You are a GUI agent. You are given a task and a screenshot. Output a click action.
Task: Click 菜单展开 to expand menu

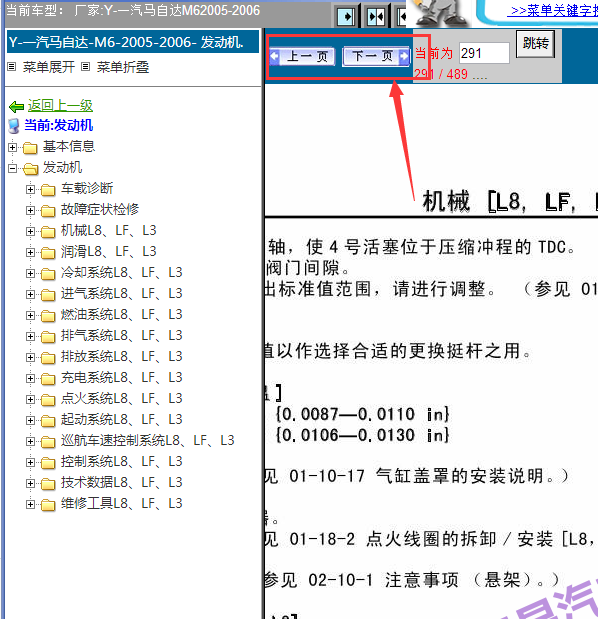49,67
